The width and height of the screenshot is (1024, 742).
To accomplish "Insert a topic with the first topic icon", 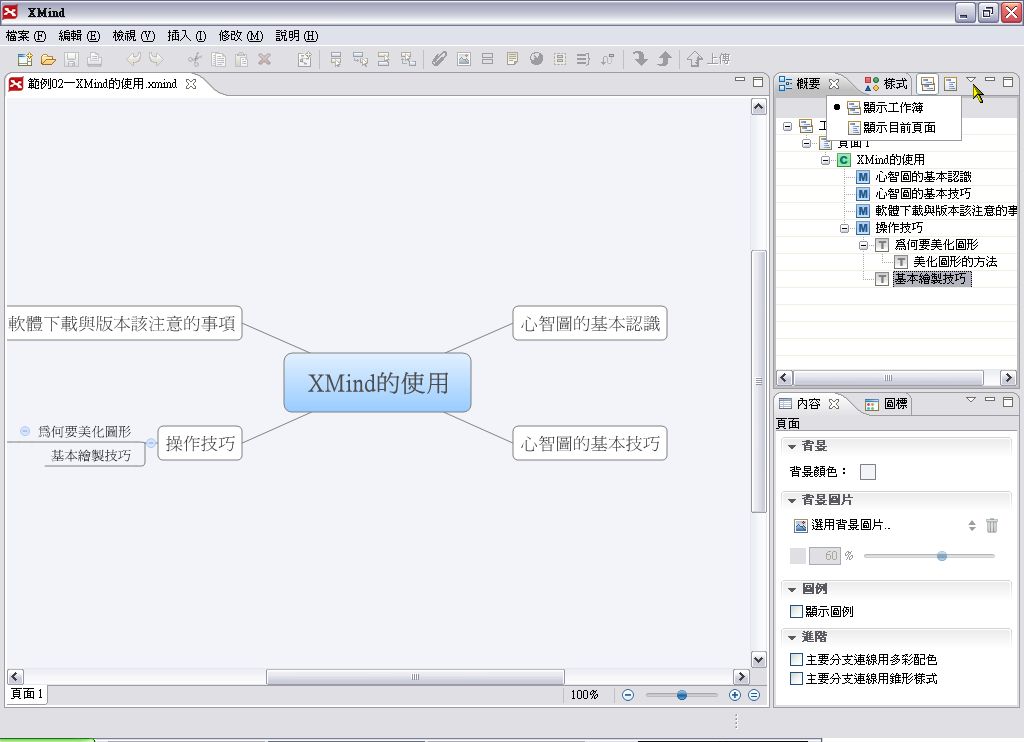I will coord(336,59).
